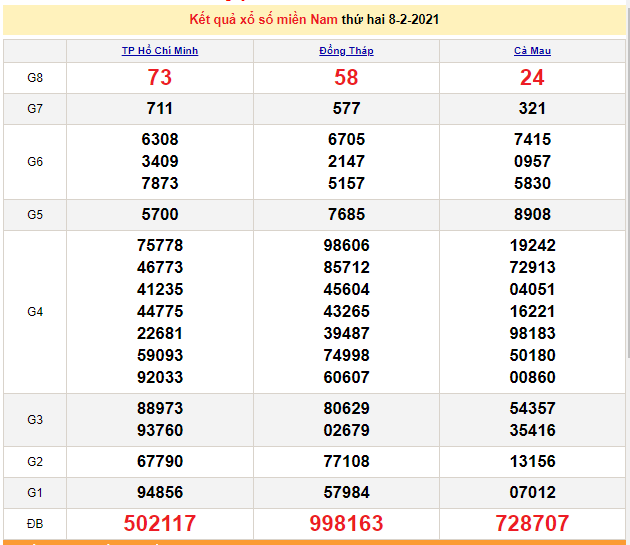The height and width of the screenshot is (545, 630).
Task: Click the ĐB special prize row label
Action: coord(35,523)
